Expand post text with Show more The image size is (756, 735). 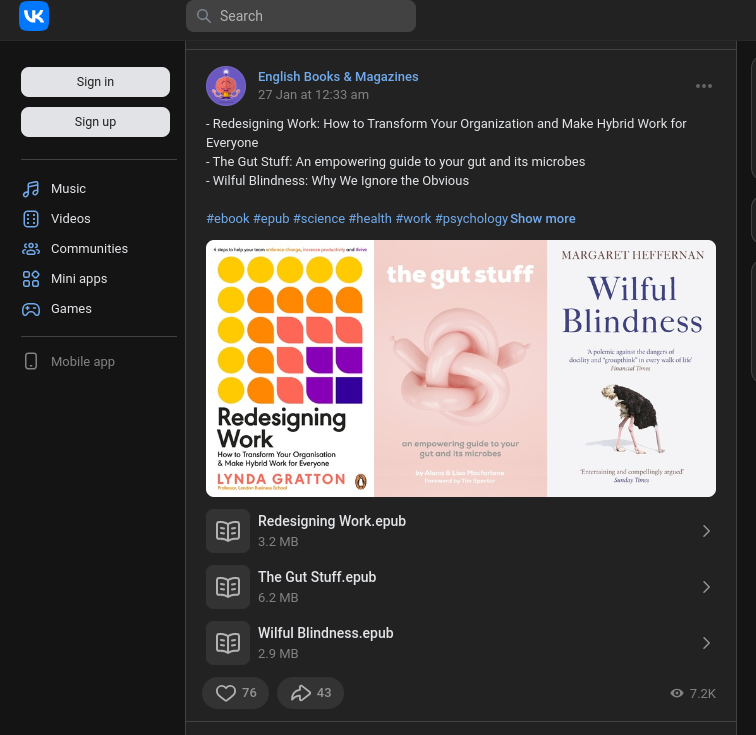(543, 219)
